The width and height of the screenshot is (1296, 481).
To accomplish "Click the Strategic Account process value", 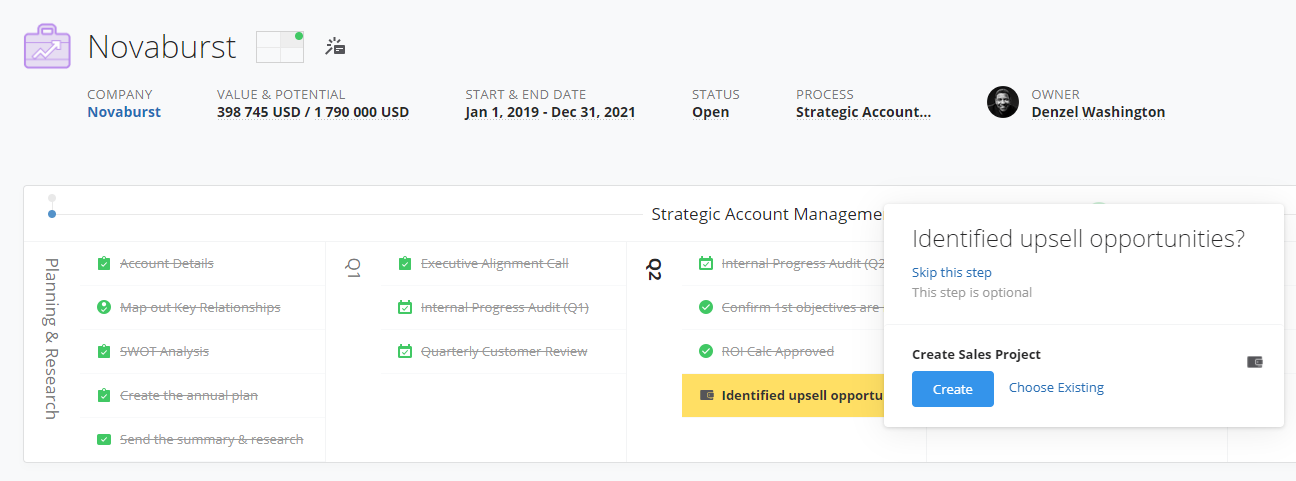I will (x=863, y=112).
